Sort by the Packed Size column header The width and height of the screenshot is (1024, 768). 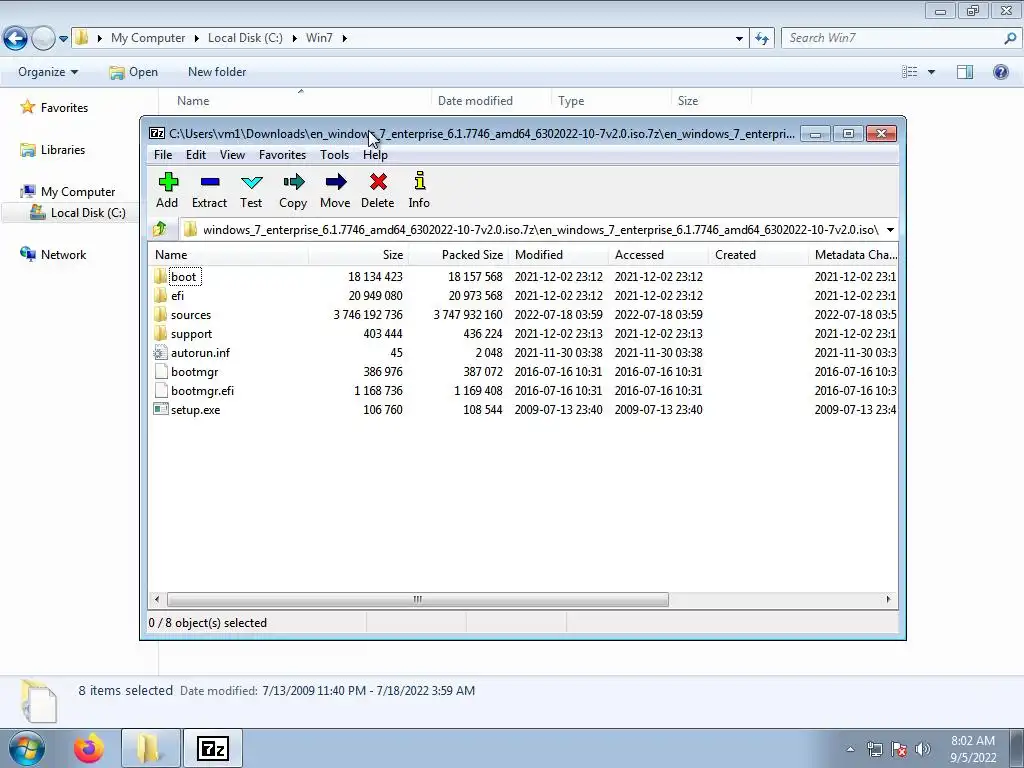[458, 255]
